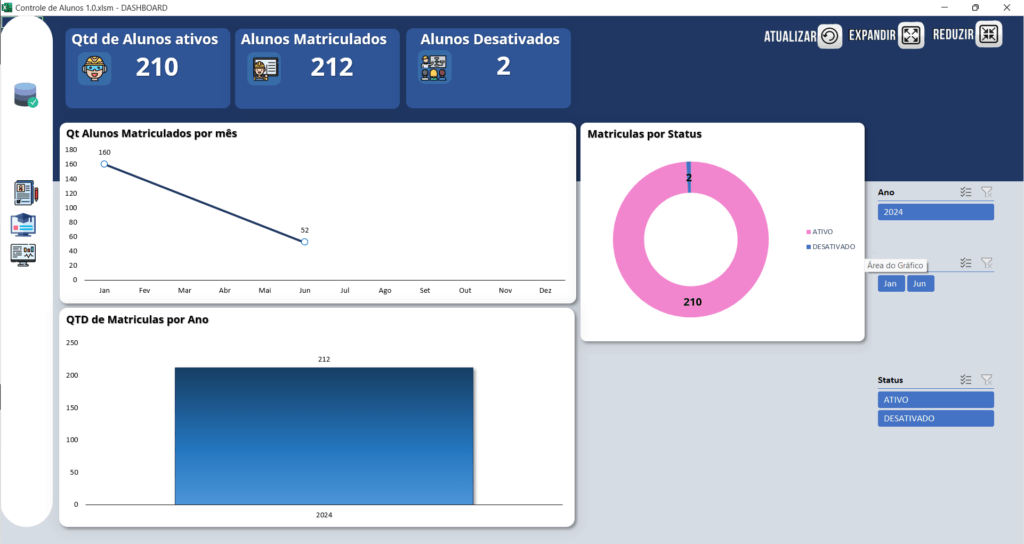Click the ATIVO legend text
The width and height of the screenshot is (1024, 544).
[822, 232]
